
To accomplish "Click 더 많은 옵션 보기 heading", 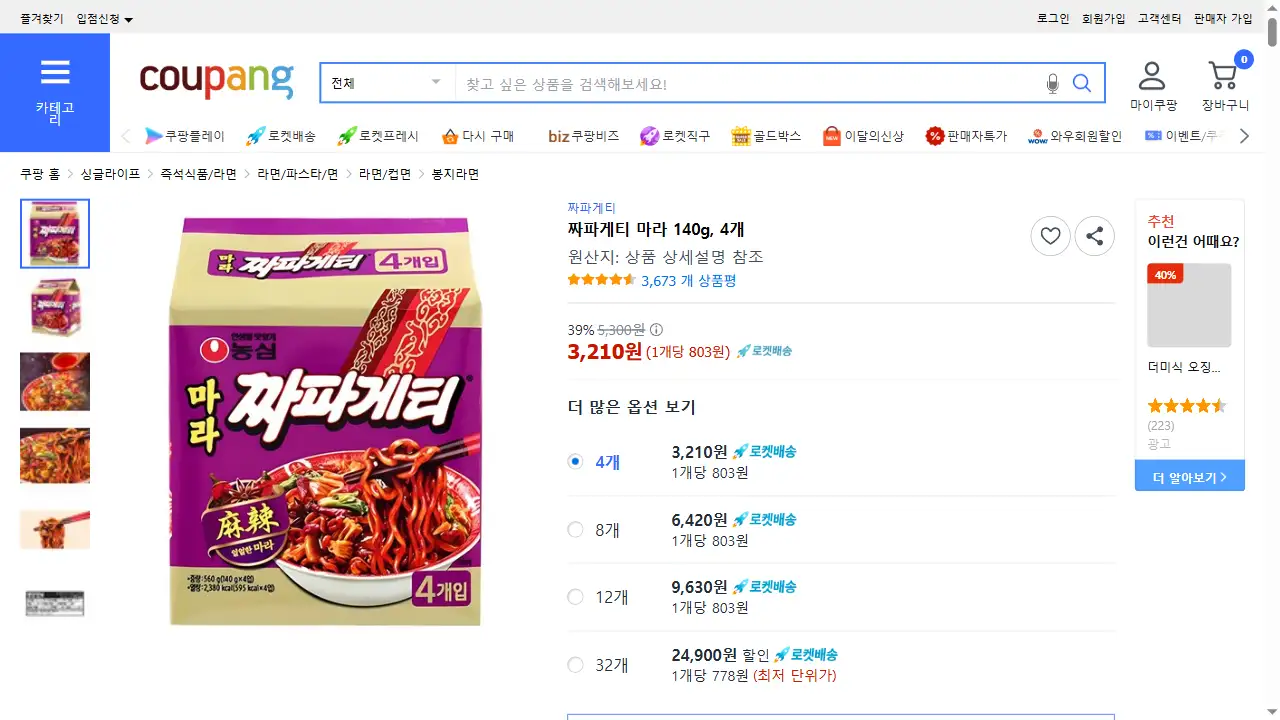I will click(631, 407).
